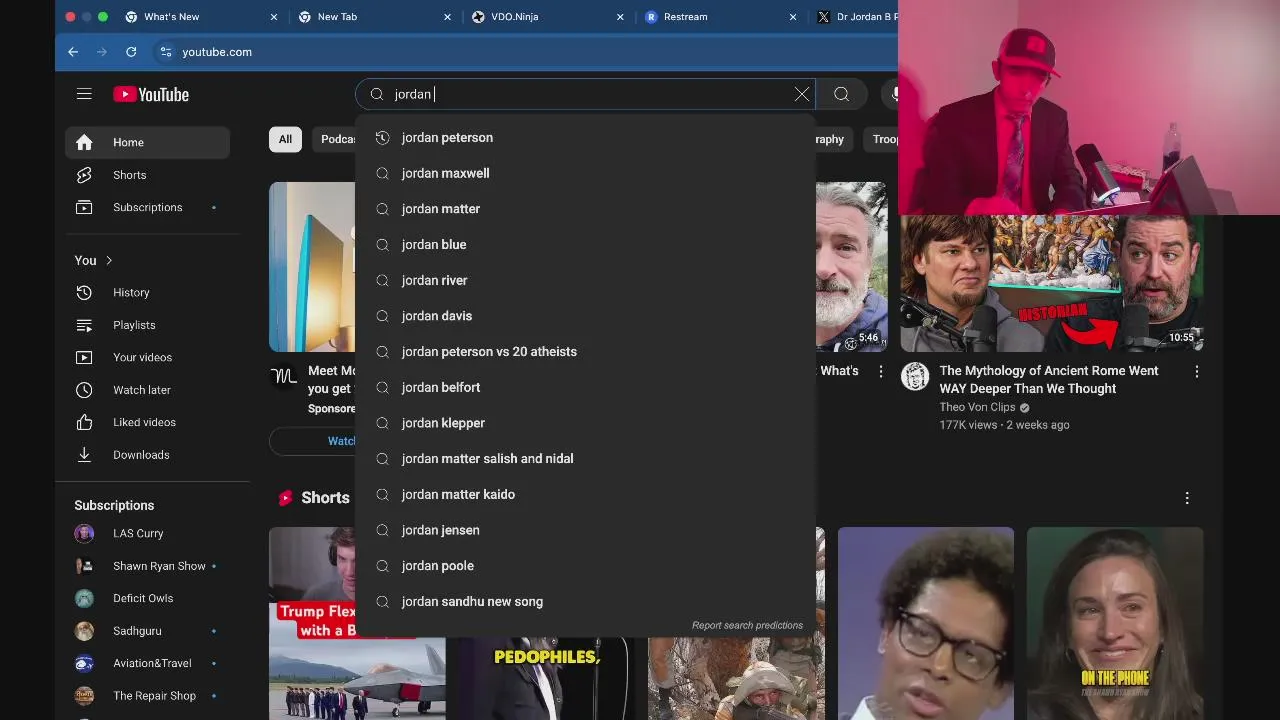Select suggestion jordan river
This screenshot has height=720, width=1280.
(x=585, y=280)
